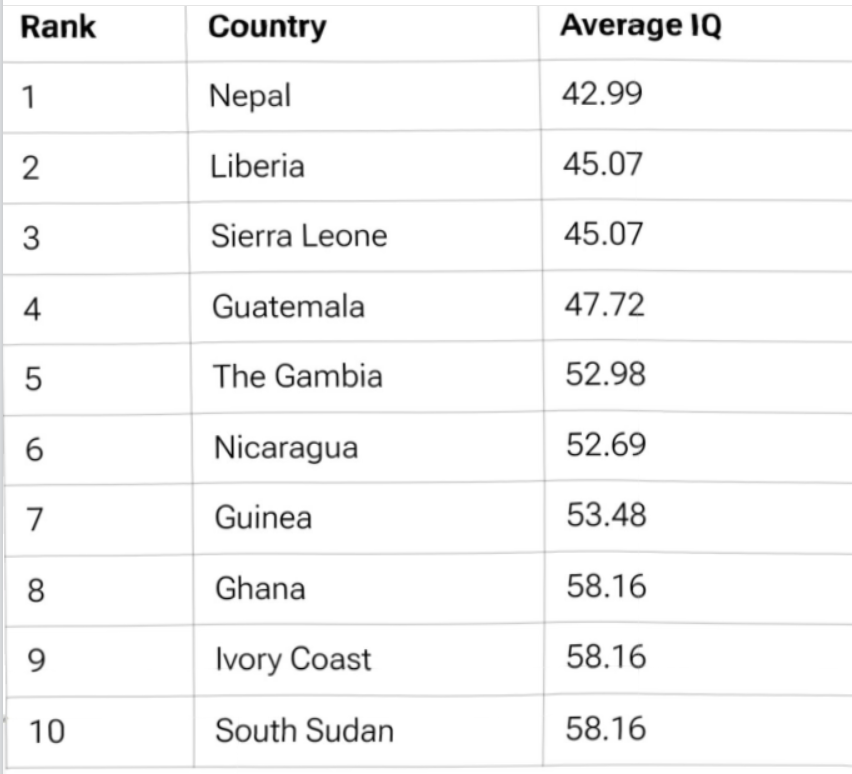
Task: Select the South Sudan cell
Action: [304, 730]
